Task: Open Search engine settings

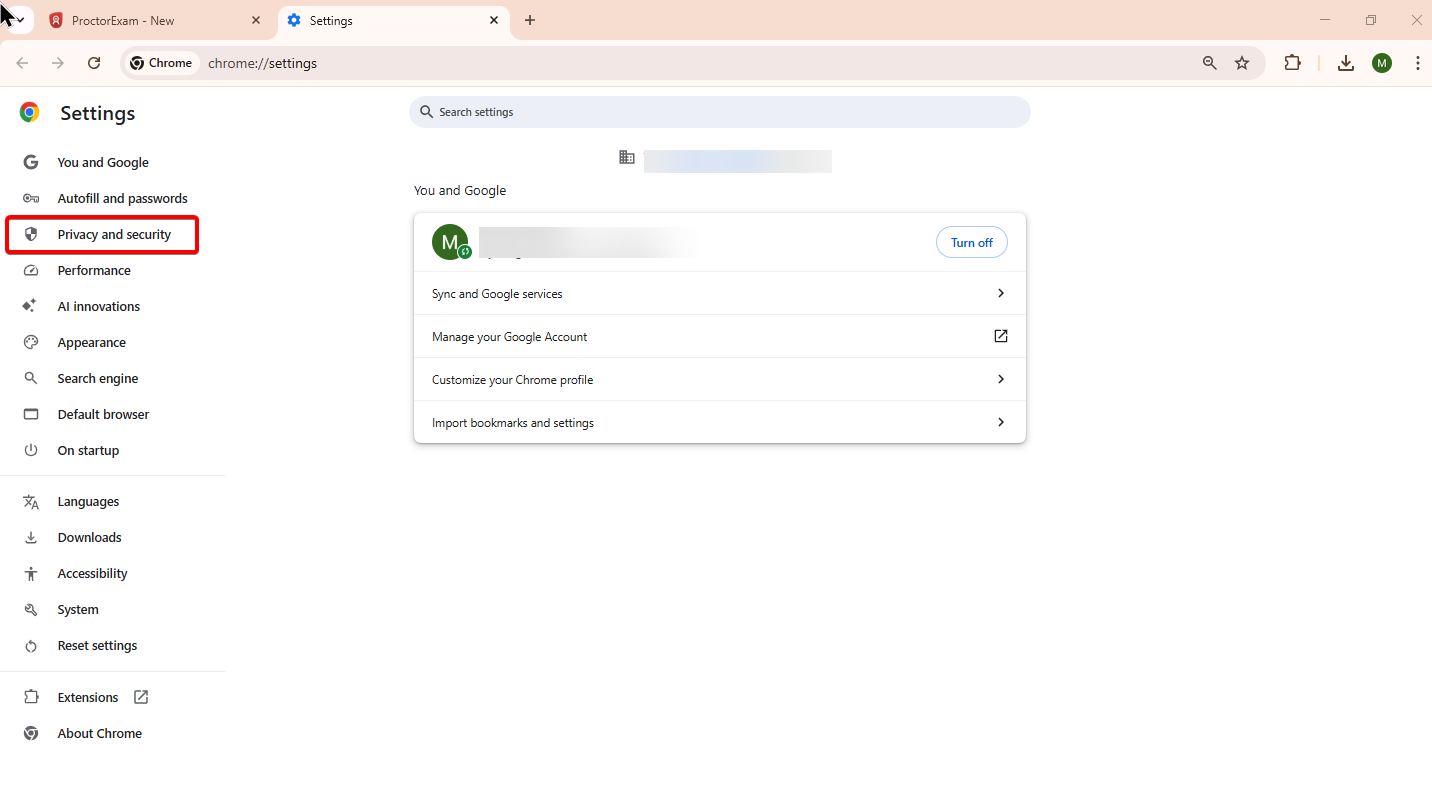Action: tap(98, 378)
